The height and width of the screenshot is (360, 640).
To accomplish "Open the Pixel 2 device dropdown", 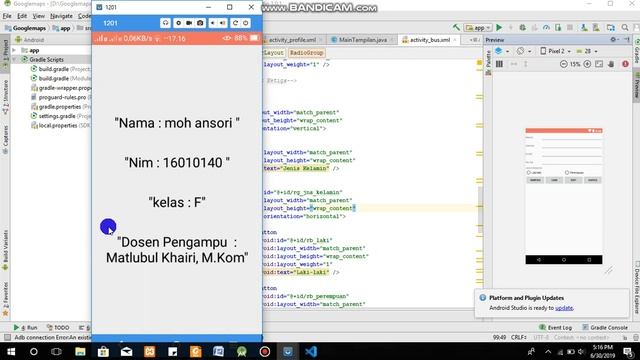I will point(556,51).
